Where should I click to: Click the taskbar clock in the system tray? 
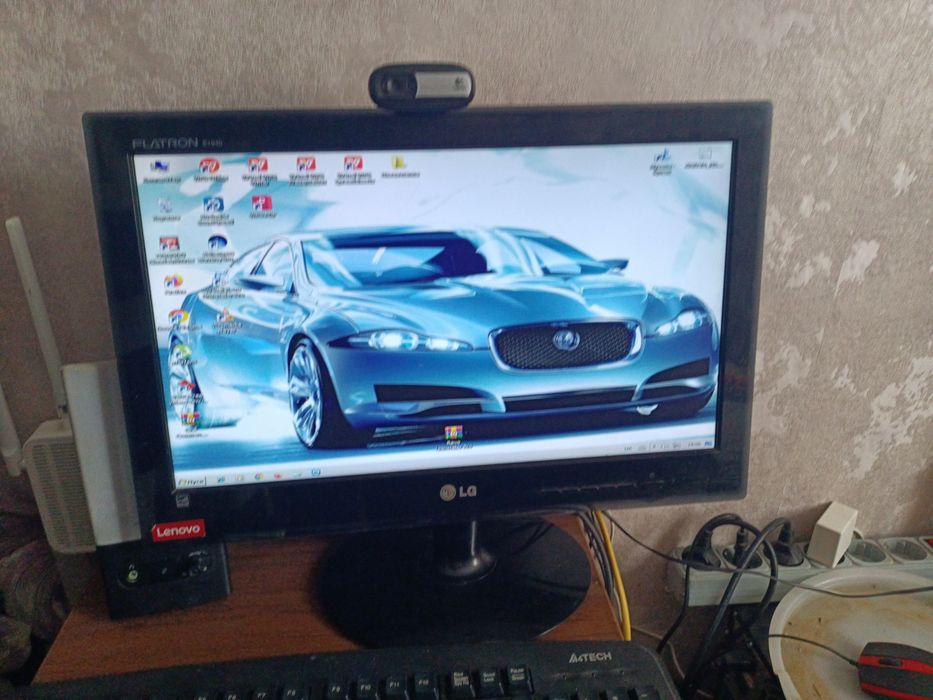(694, 445)
